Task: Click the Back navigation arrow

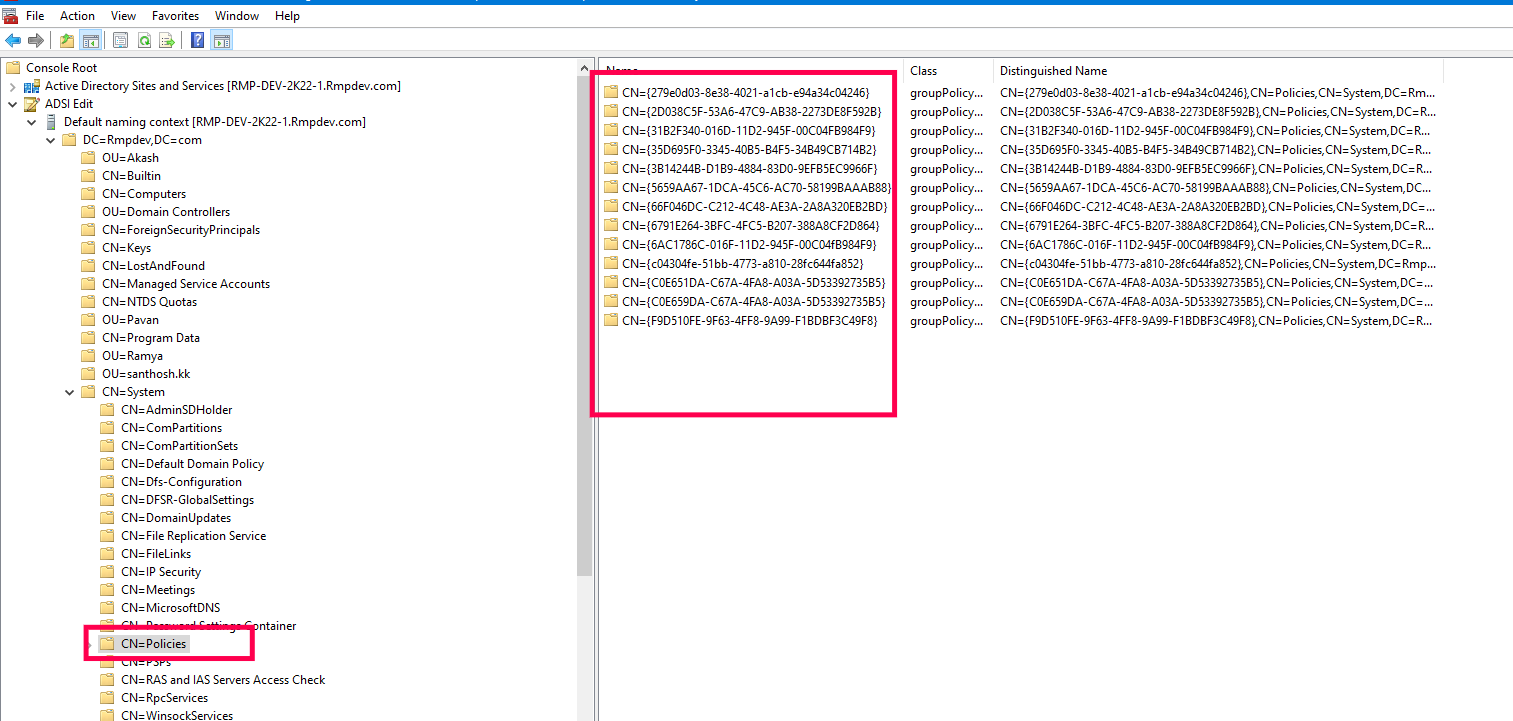Action: (13, 40)
